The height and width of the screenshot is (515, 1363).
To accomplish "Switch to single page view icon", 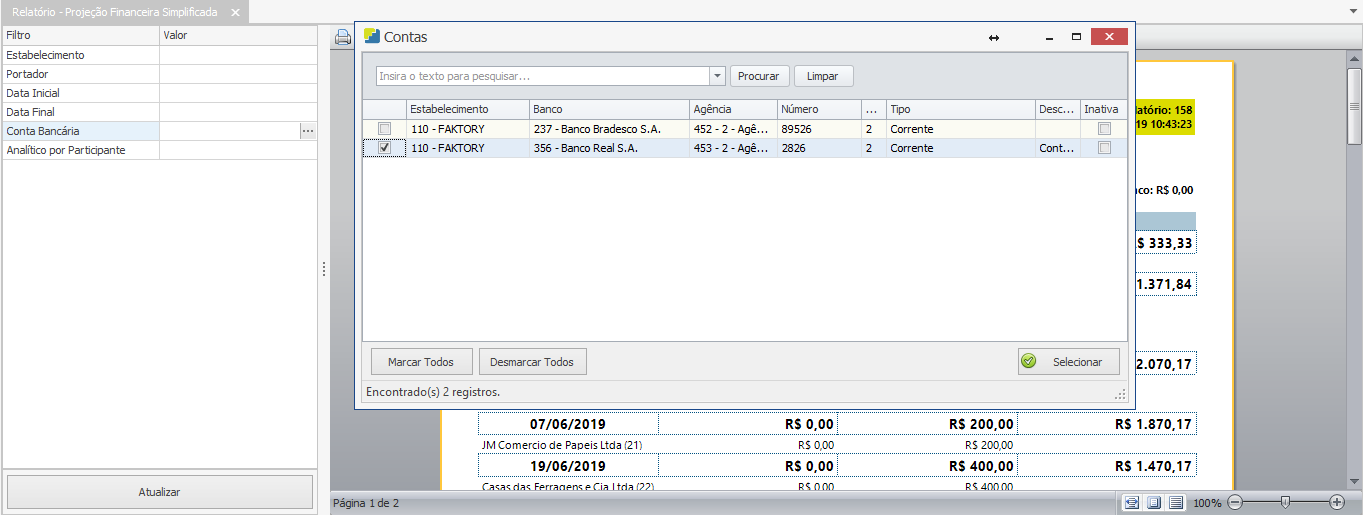I will coord(1154,502).
